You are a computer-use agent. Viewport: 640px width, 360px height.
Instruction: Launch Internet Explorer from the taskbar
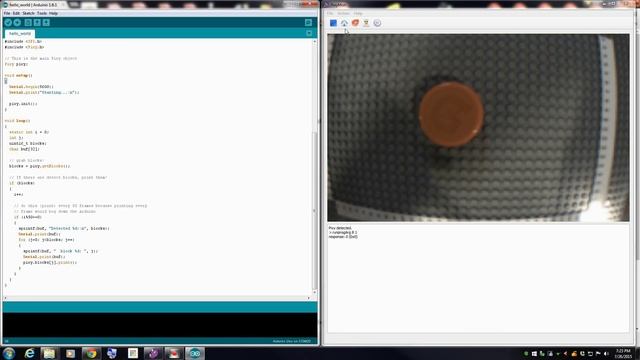pyautogui.click(x=29, y=353)
